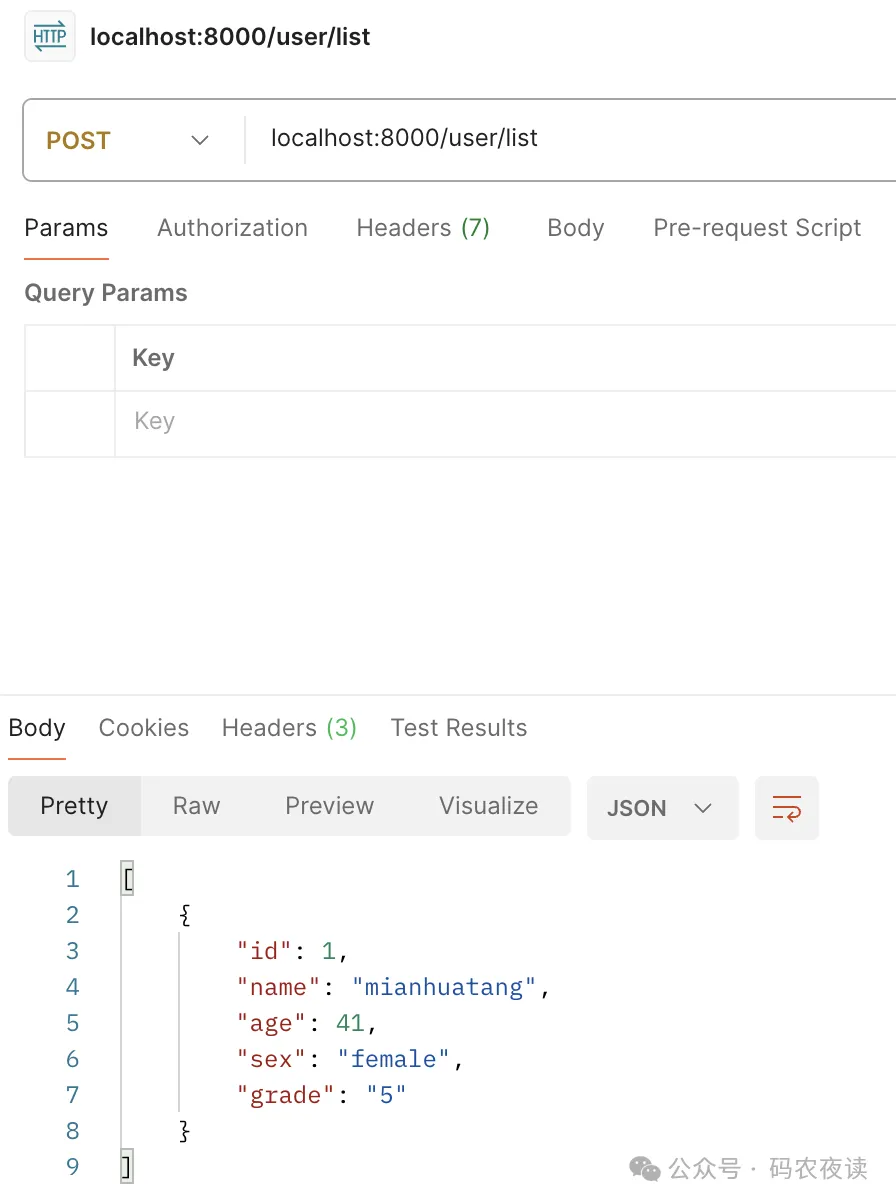This screenshot has height=1204, width=896.
Task: Select the Pretty response view
Action: click(74, 806)
